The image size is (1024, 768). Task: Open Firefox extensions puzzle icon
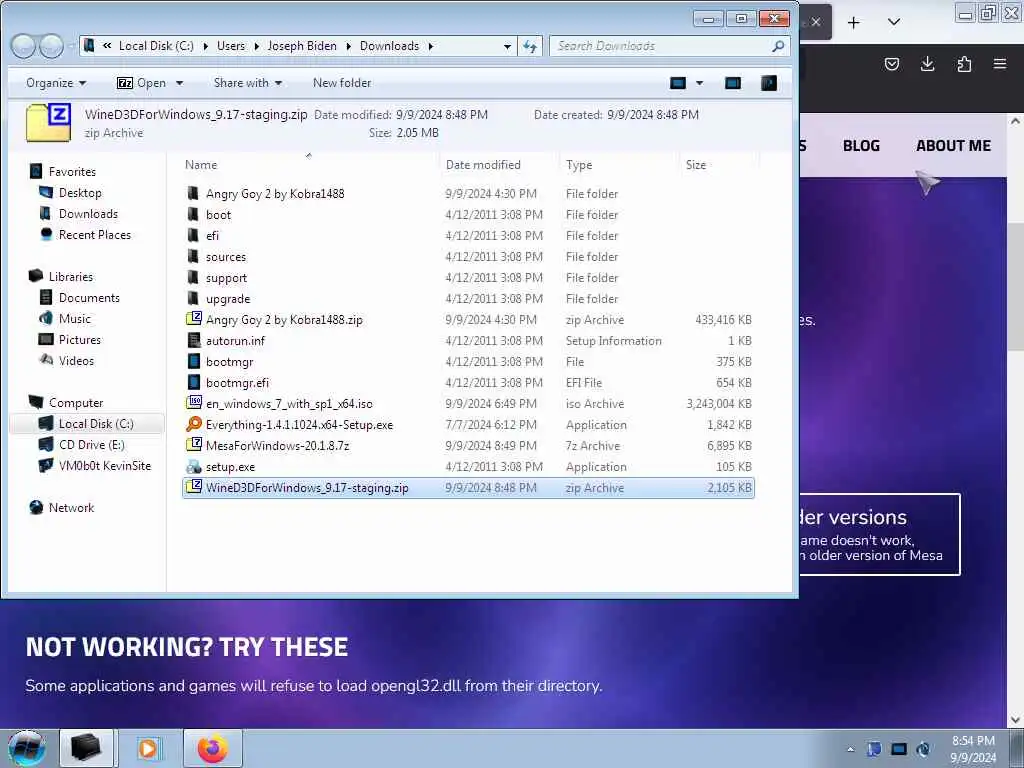964,64
